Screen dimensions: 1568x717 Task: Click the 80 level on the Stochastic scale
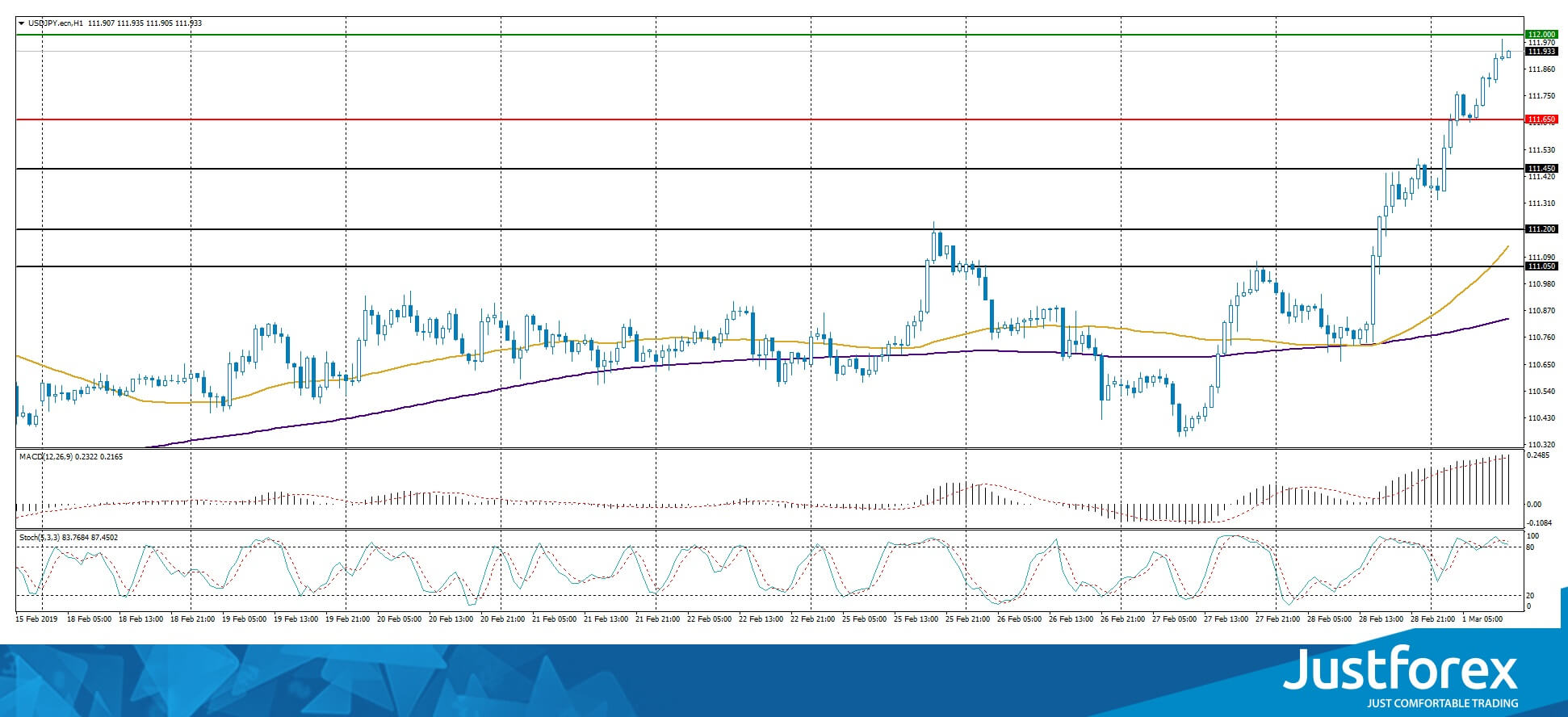coord(1530,547)
